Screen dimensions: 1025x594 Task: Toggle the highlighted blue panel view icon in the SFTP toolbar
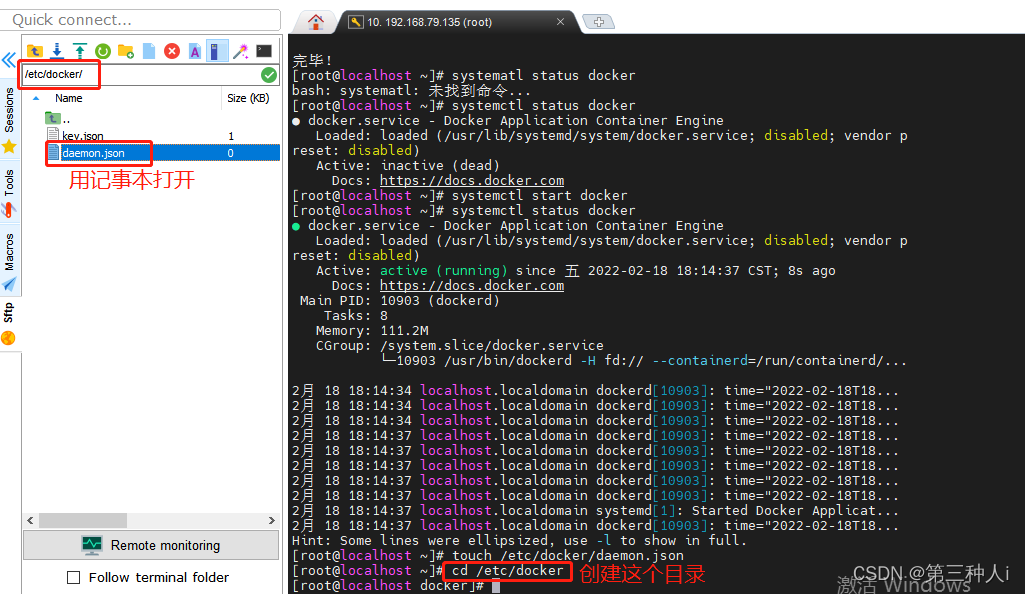coord(216,51)
